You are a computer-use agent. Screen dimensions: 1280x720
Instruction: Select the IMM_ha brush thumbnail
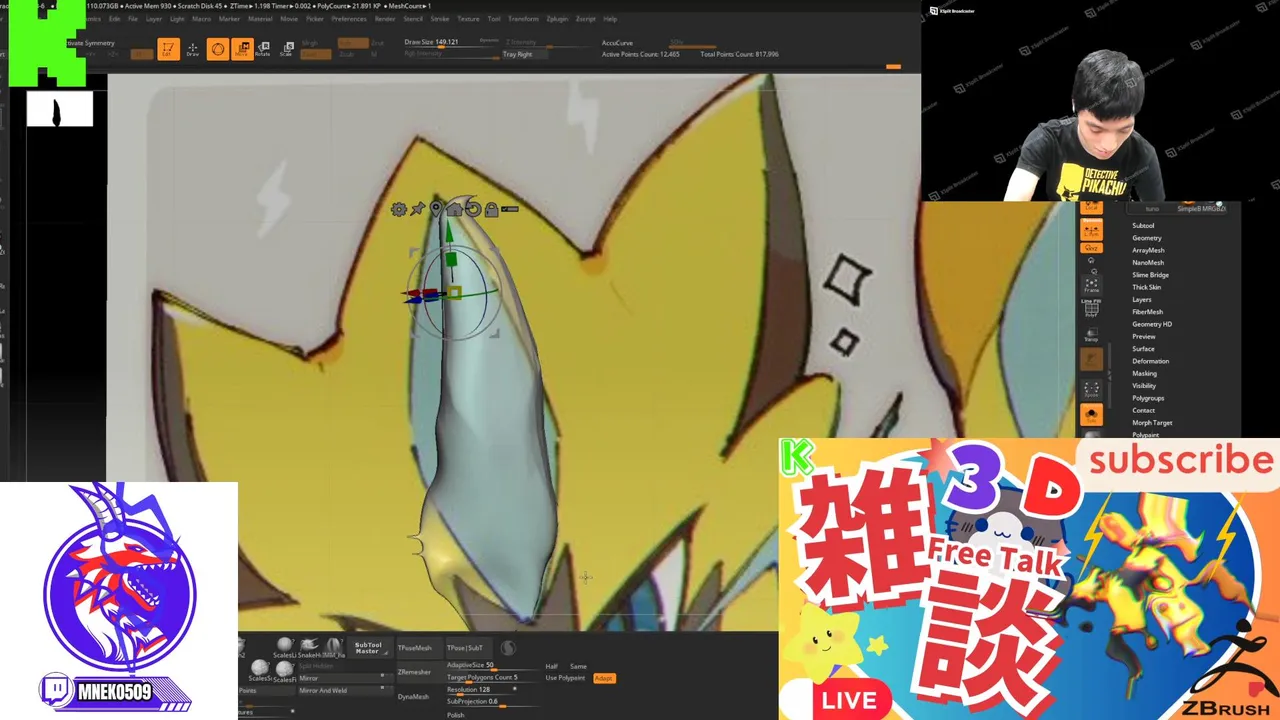coord(333,648)
